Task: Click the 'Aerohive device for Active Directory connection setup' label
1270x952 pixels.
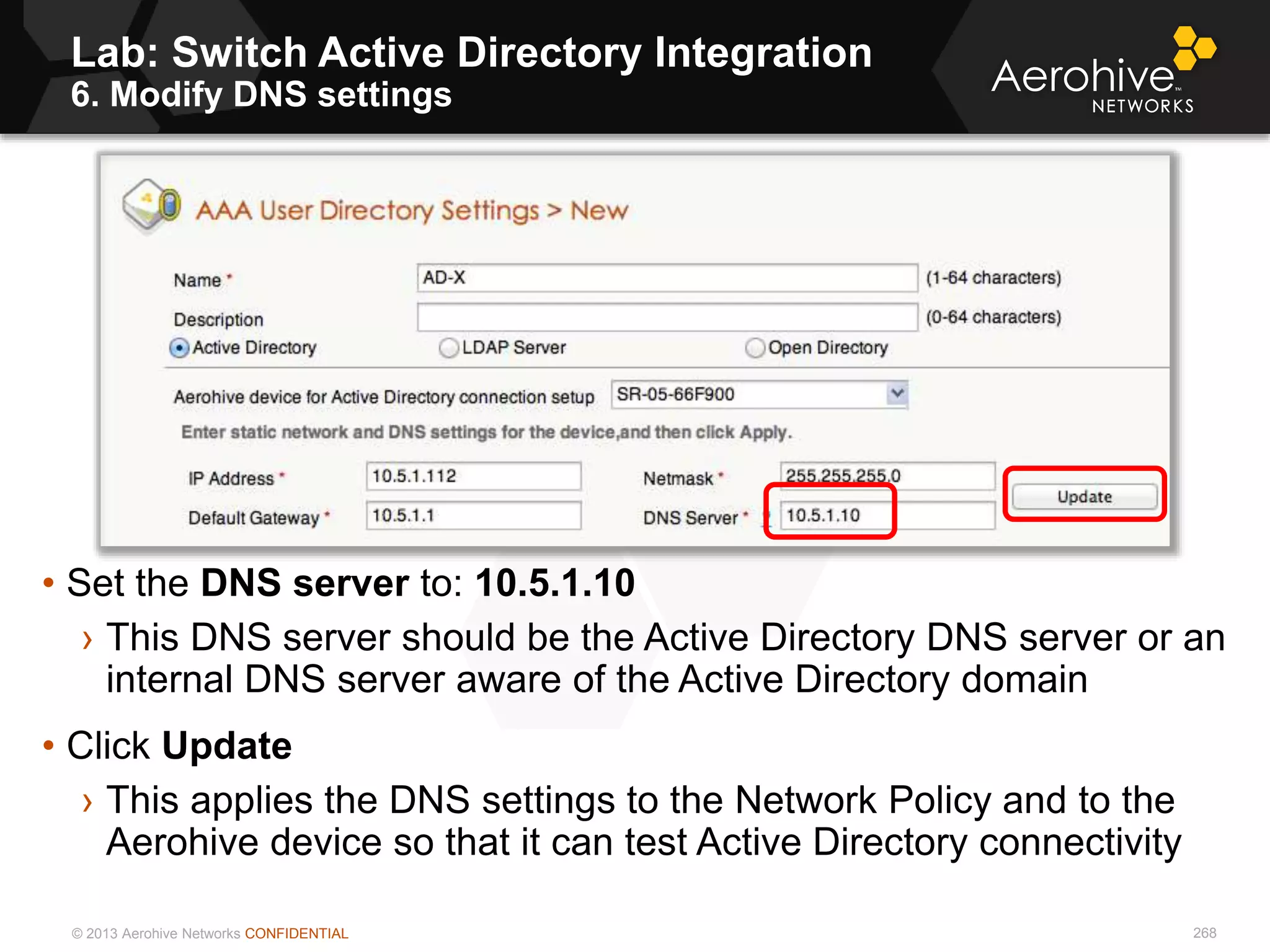Action: 384,397
